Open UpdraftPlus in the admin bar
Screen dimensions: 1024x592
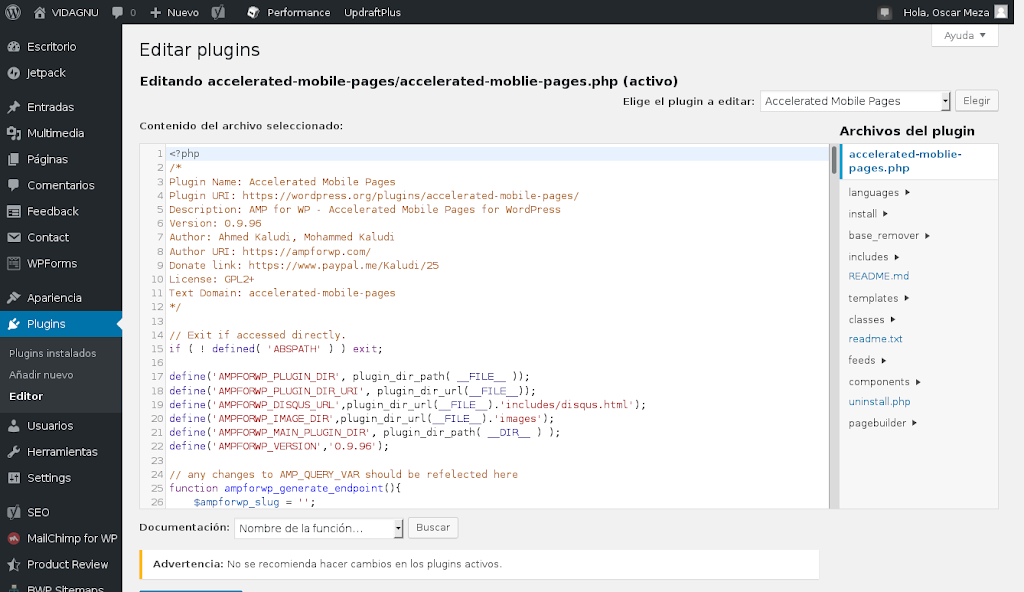[x=372, y=12]
